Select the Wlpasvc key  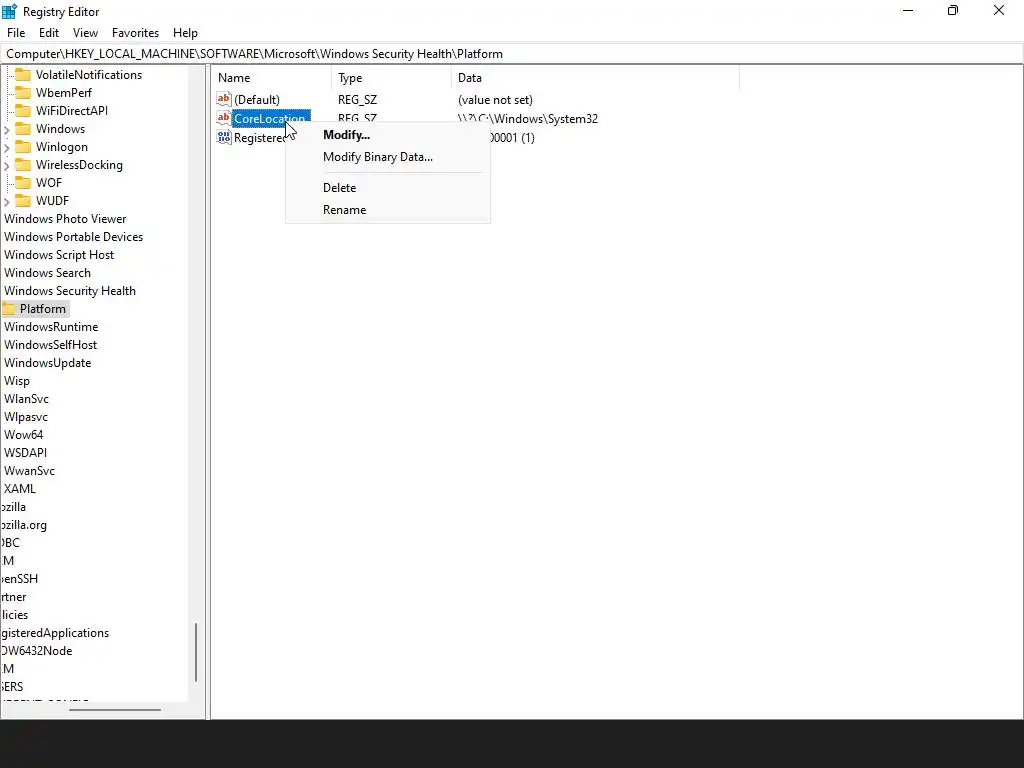click(x=25, y=417)
